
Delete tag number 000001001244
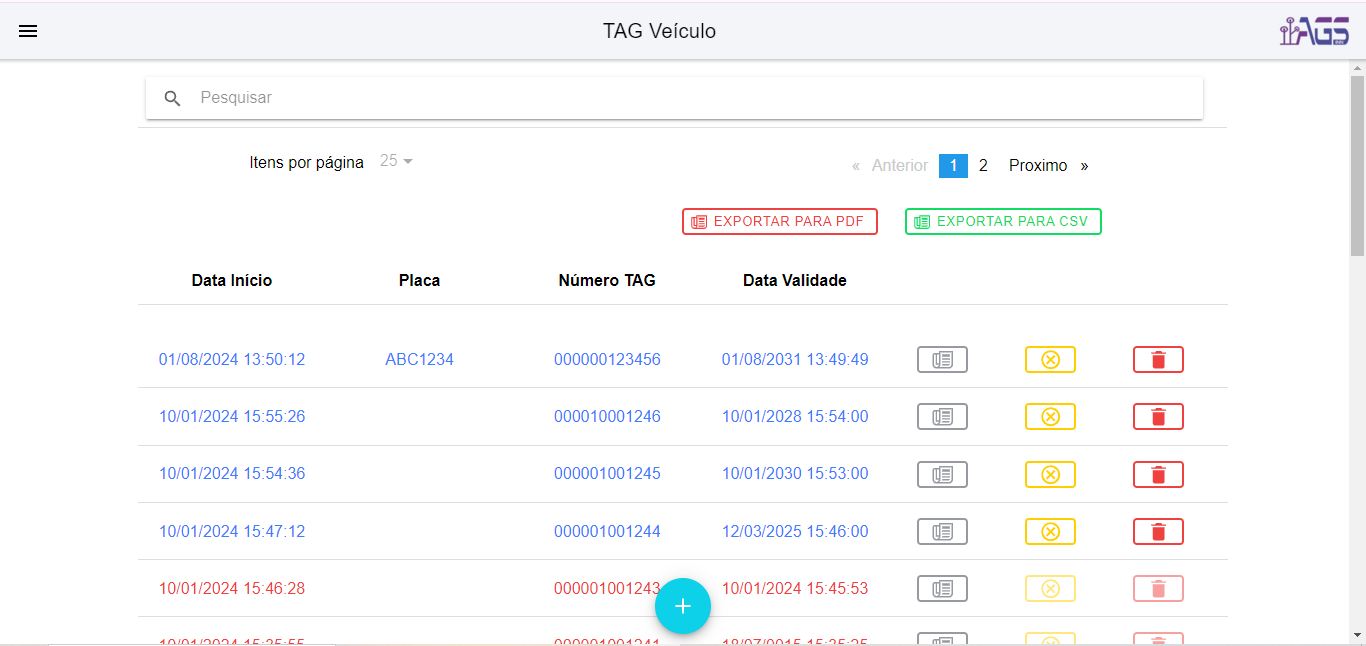[1157, 532]
